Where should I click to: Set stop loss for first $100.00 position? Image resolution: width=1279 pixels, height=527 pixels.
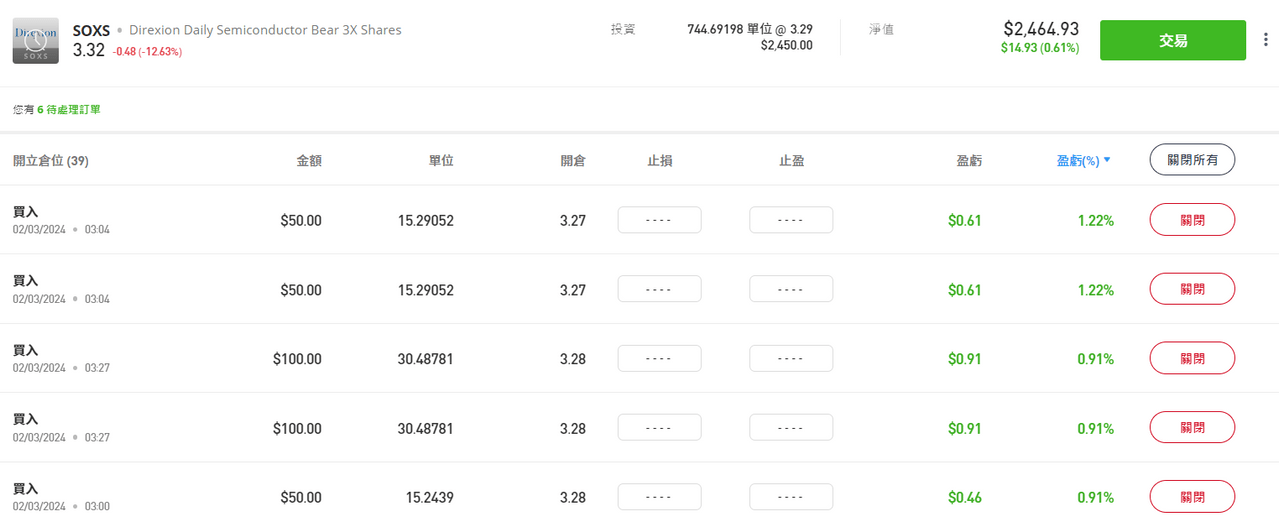click(659, 358)
